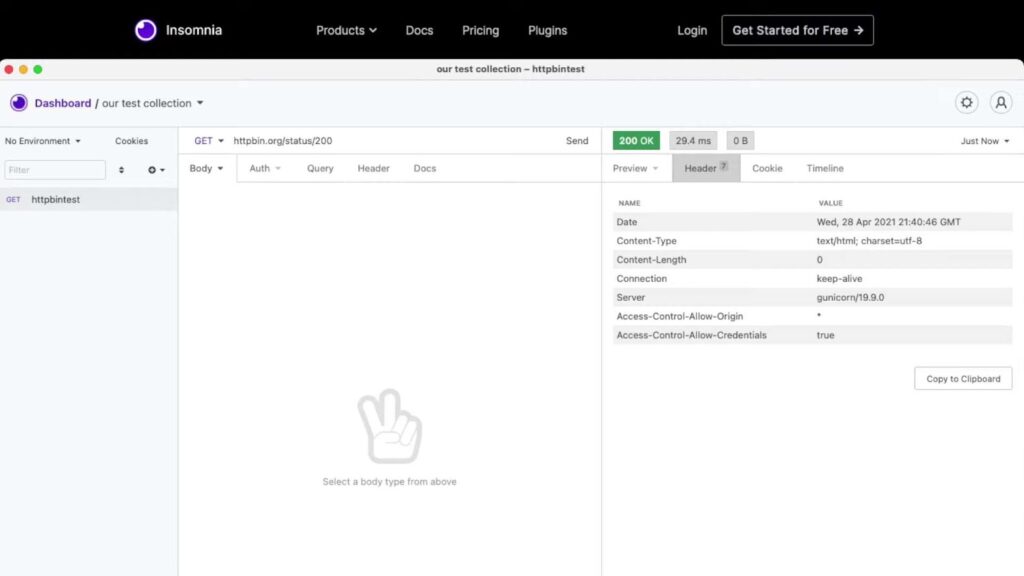
Task: Open the Docs website link
Action: pos(419,30)
